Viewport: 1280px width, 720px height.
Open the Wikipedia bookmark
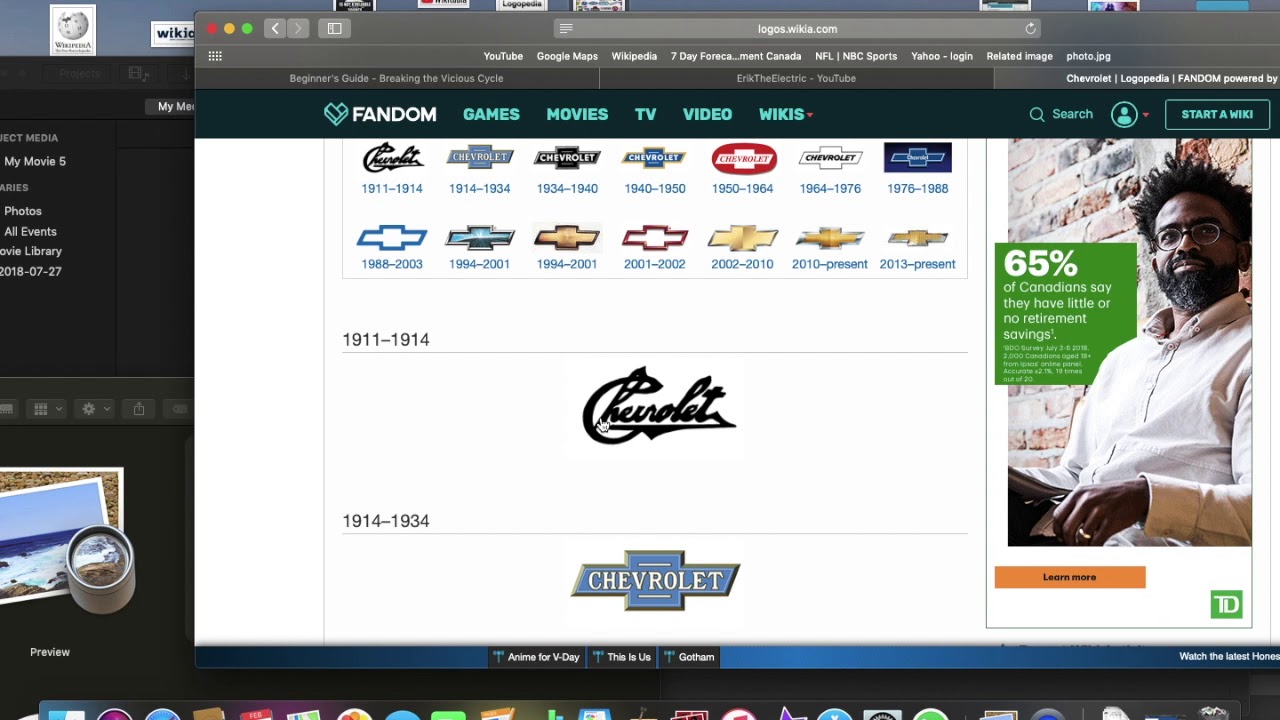634,56
